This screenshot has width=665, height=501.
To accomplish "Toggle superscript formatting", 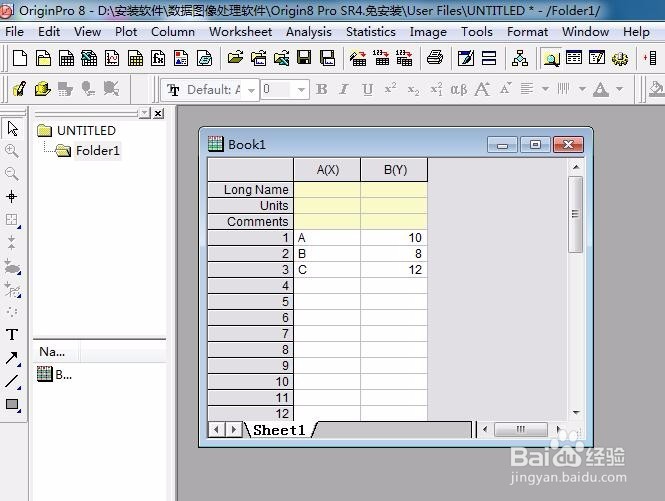I will pos(390,88).
